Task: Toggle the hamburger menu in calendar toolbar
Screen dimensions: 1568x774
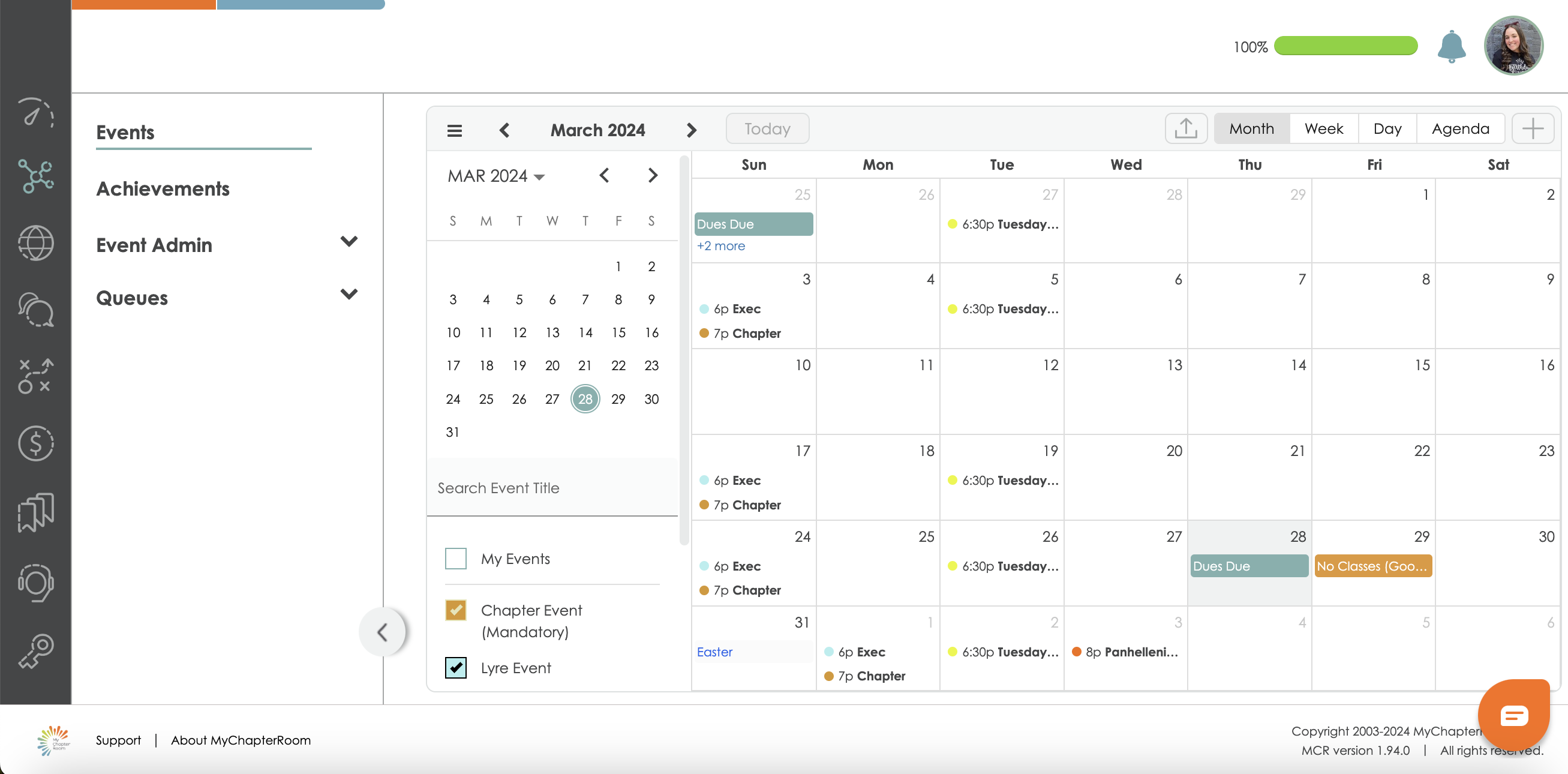Action: (454, 130)
